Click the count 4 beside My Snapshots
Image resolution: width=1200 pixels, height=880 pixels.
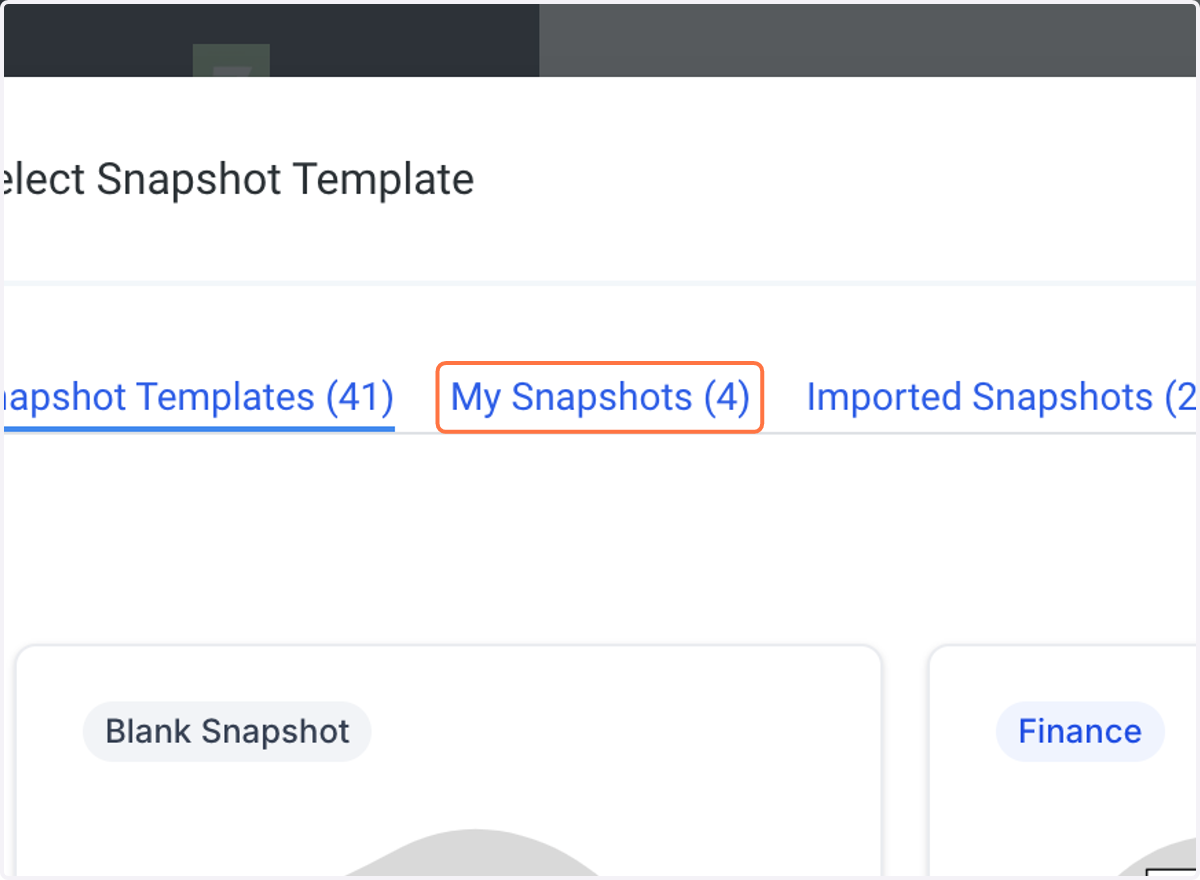pyautogui.click(x=727, y=397)
